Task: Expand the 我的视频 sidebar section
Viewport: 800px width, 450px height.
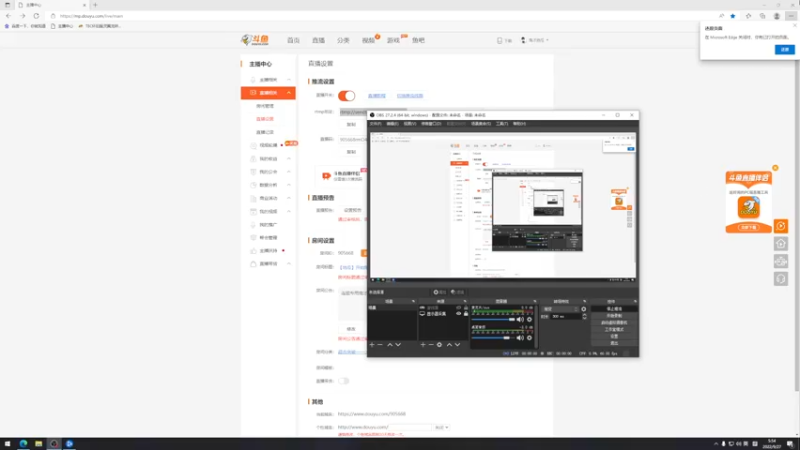Action: (x=289, y=211)
